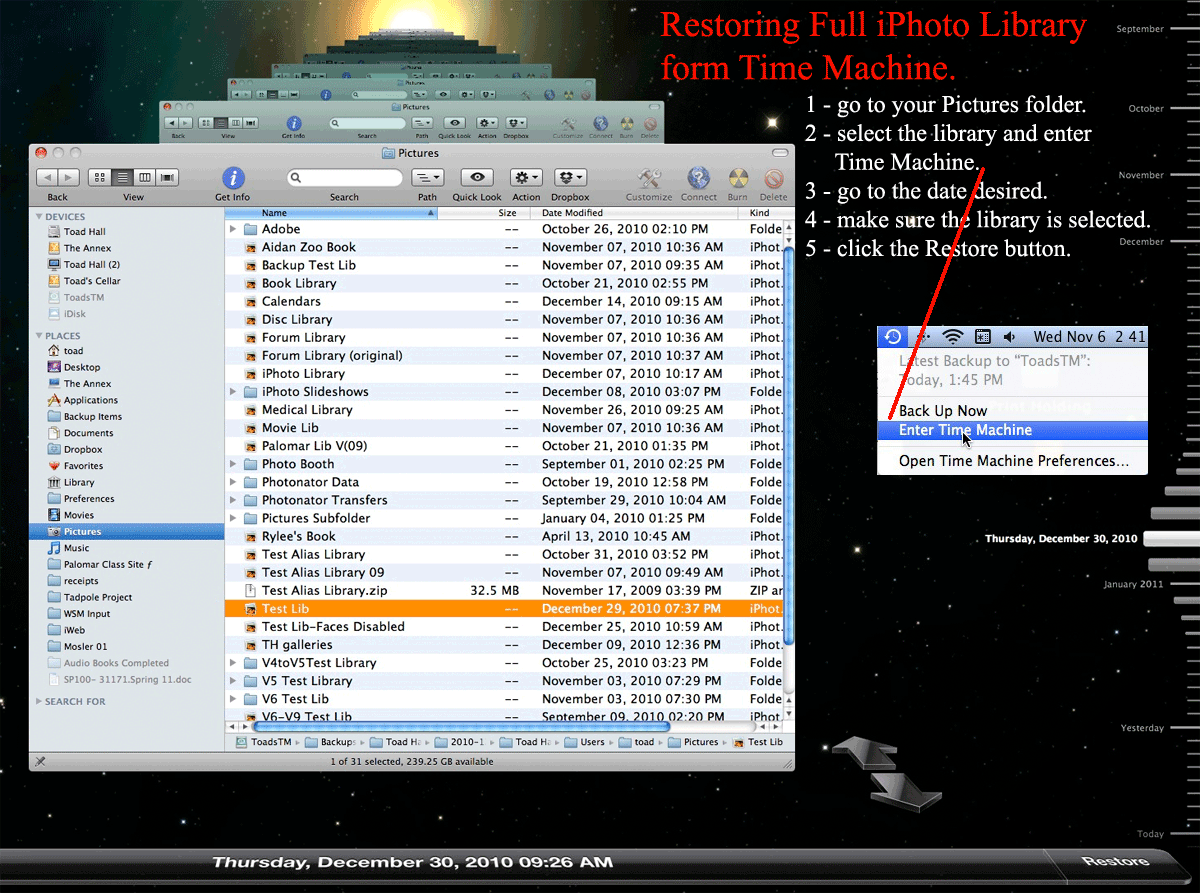Collapse the PLACES sidebar section

[x=39, y=336]
